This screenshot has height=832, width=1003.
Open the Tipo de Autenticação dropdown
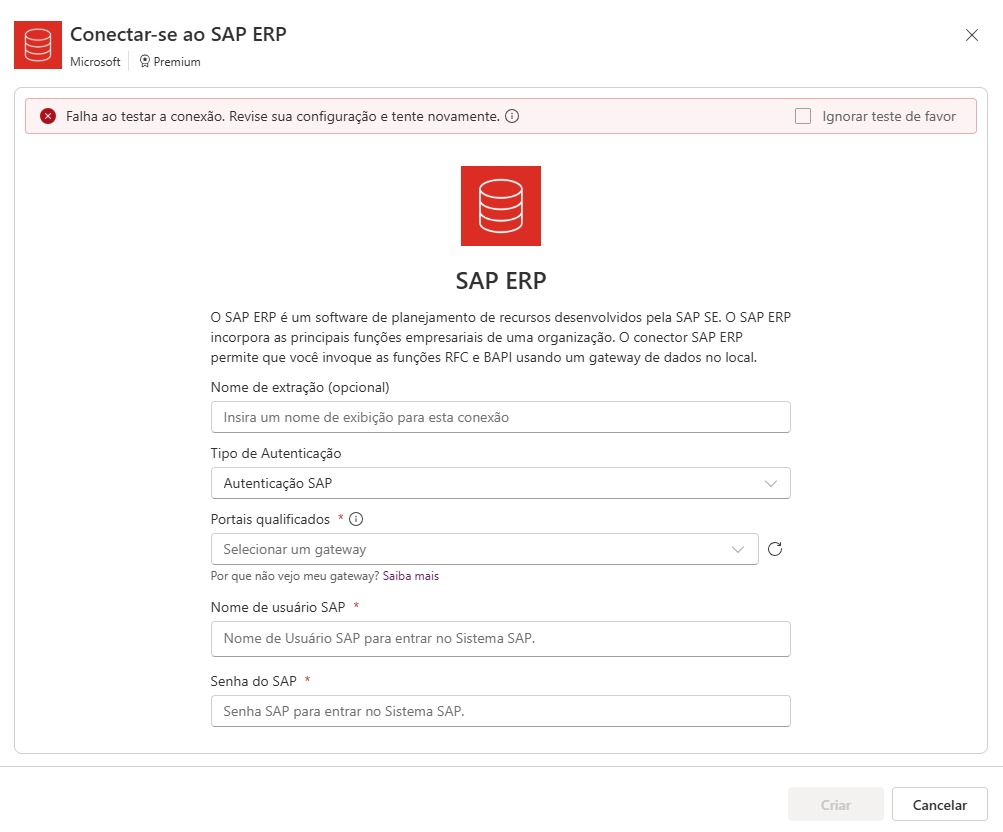[501, 483]
